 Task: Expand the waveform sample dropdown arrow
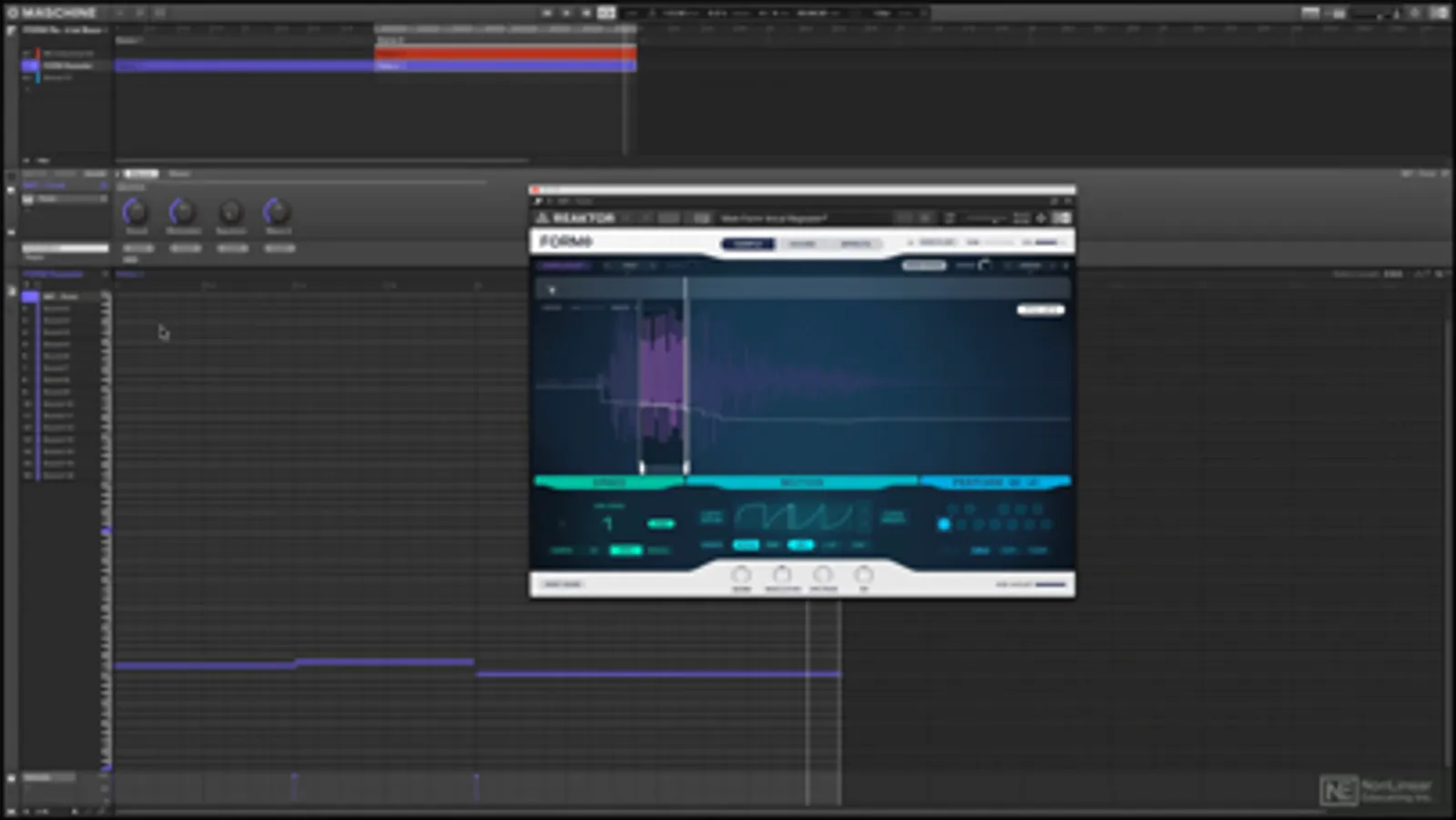[552, 290]
